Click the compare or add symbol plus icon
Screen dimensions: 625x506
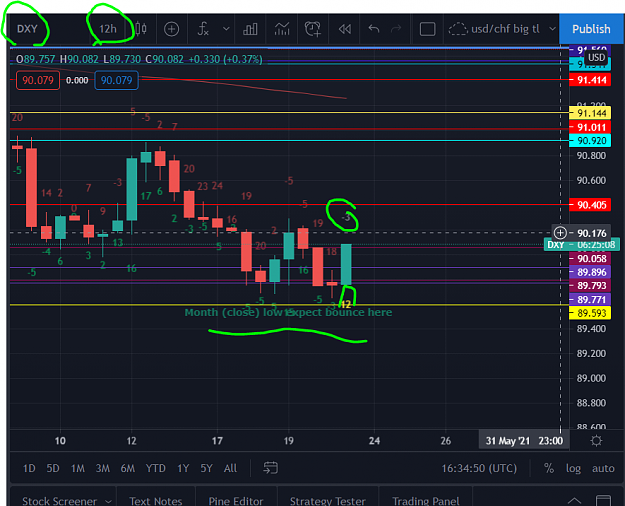tap(171, 29)
